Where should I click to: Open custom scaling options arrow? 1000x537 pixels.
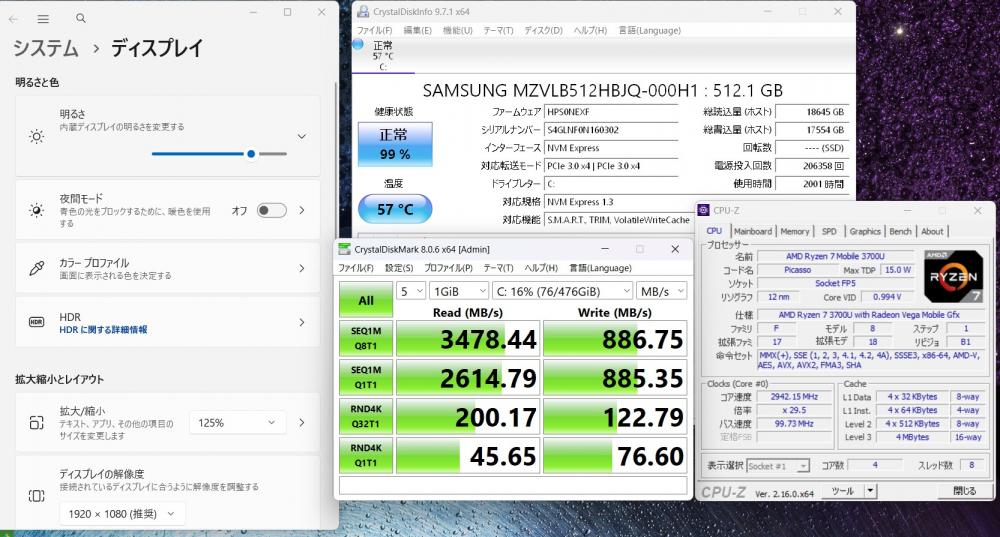pos(302,423)
